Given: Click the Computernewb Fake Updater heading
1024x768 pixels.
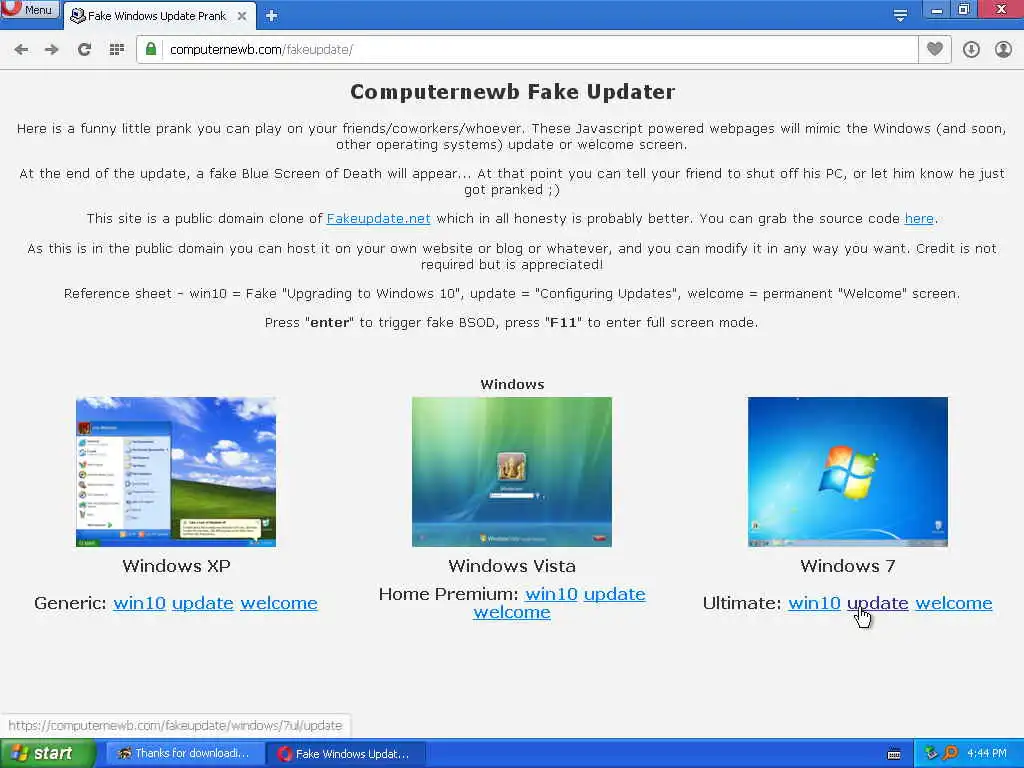Looking at the screenshot, I should [x=512, y=92].
